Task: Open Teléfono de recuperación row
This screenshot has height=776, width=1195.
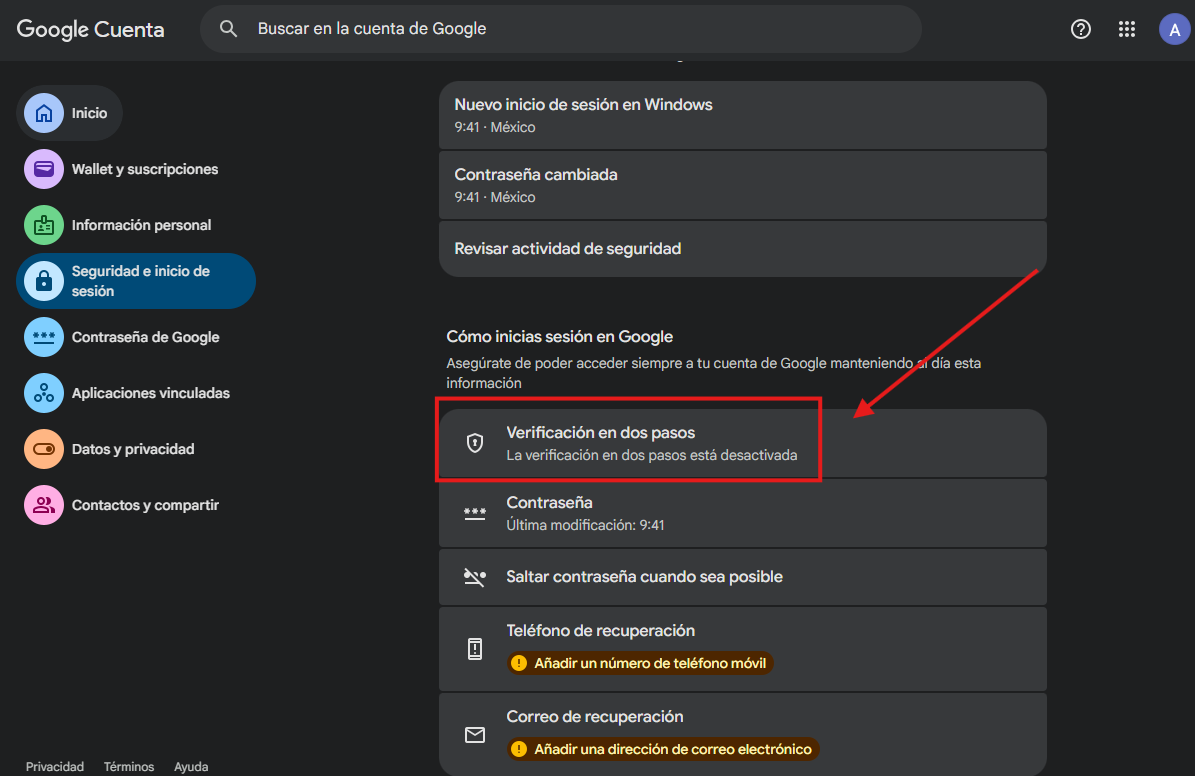Action: (742, 649)
